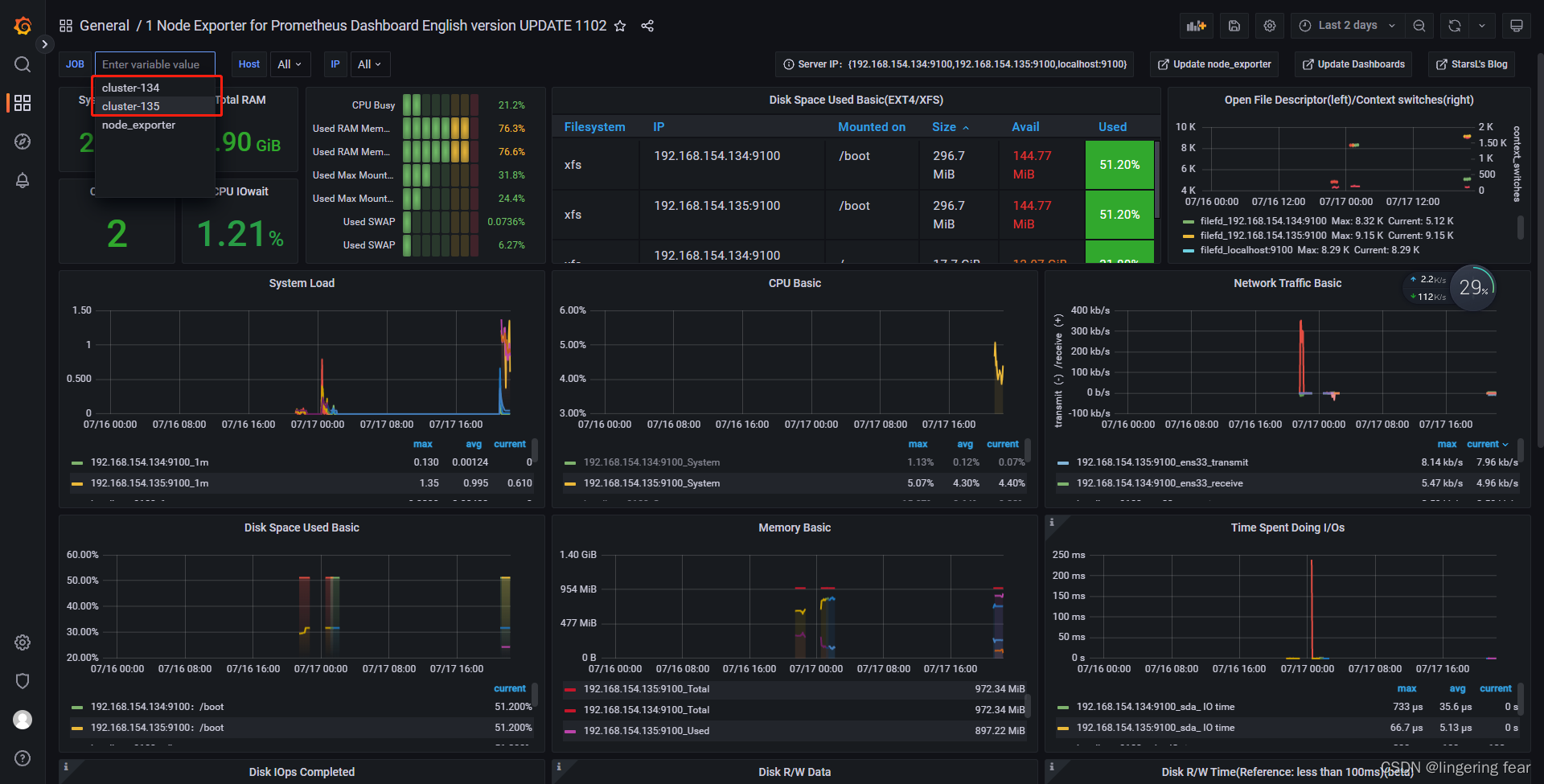The height and width of the screenshot is (784, 1544).
Task: Open the Host variable dropdown
Action: 289,64
